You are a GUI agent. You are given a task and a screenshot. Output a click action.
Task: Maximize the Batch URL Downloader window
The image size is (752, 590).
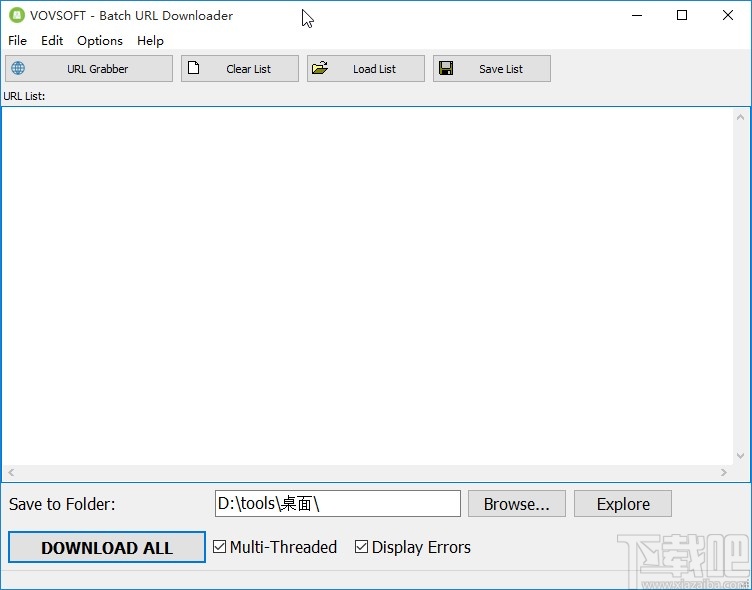pos(682,15)
